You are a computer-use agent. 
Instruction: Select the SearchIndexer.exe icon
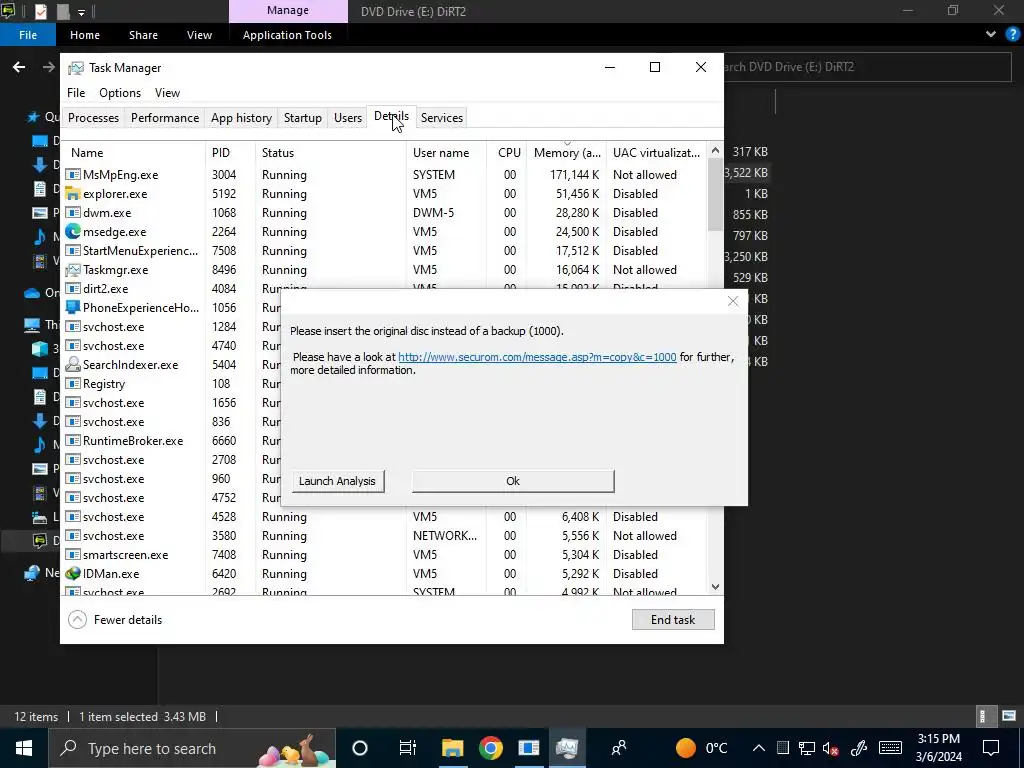pyautogui.click(x=72, y=364)
